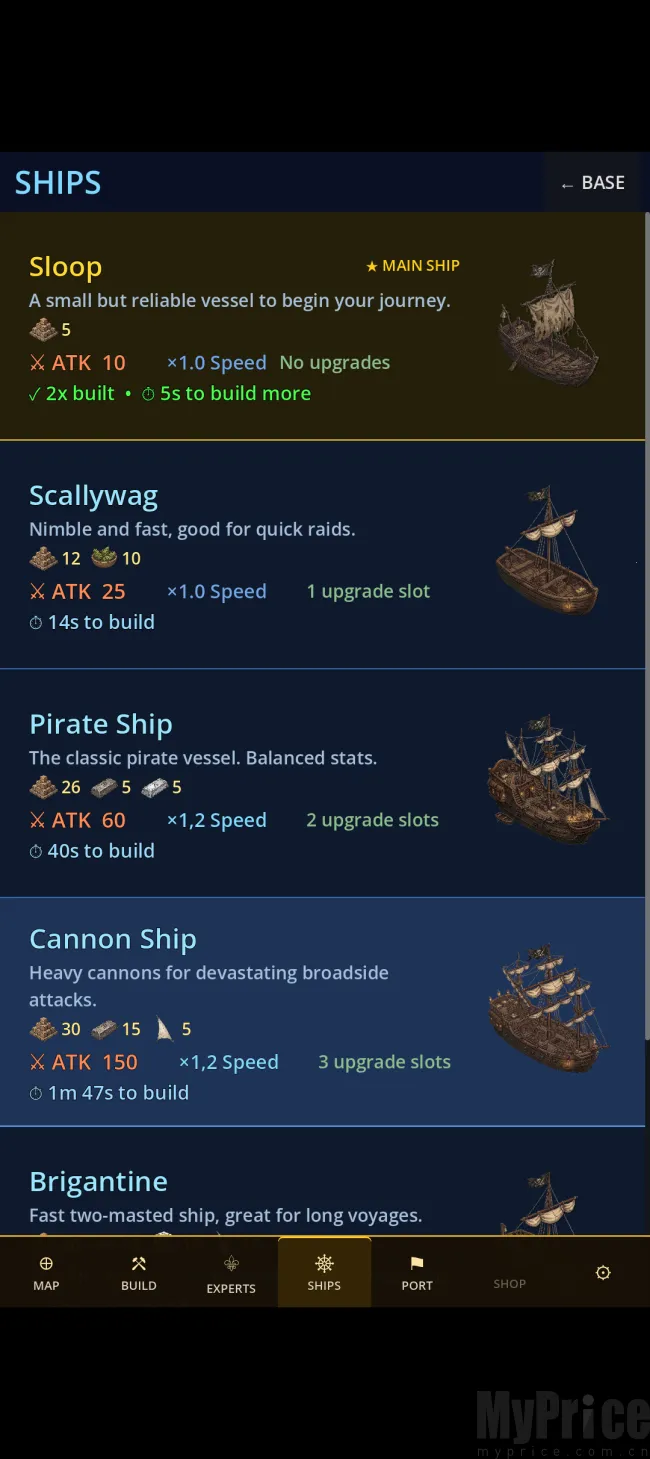The image size is (650, 1459).
Task: Open the settings gear icon
Action: [x=603, y=1273]
